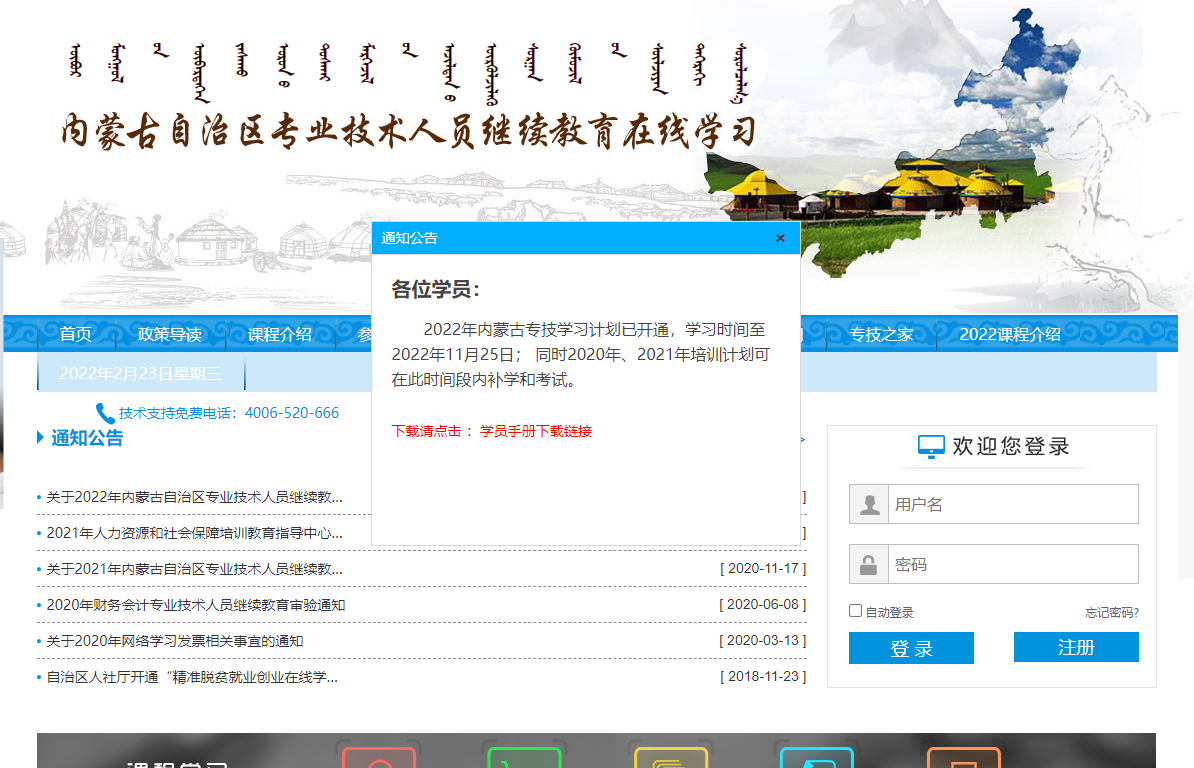Image resolution: width=1194 pixels, height=768 pixels.
Task: Click the padlock icon beside the password field
Action: (x=869, y=565)
